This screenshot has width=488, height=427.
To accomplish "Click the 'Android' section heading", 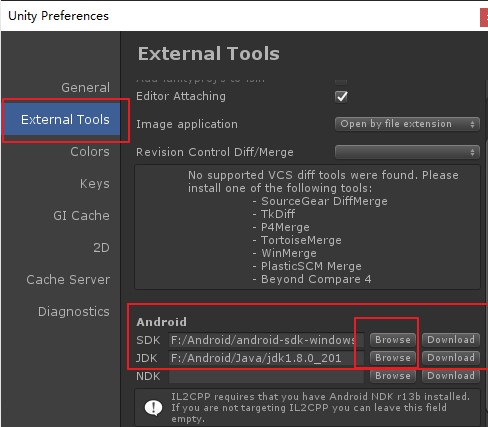I will pyautogui.click(x=162, y=322).
